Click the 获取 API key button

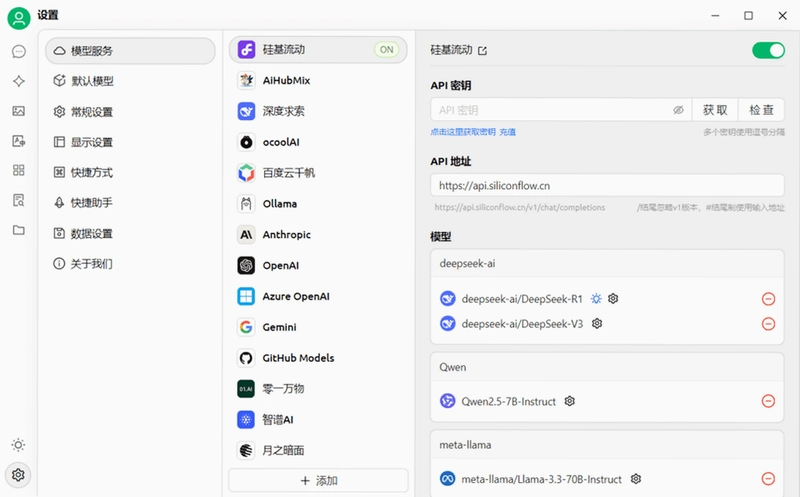[715, 110]
